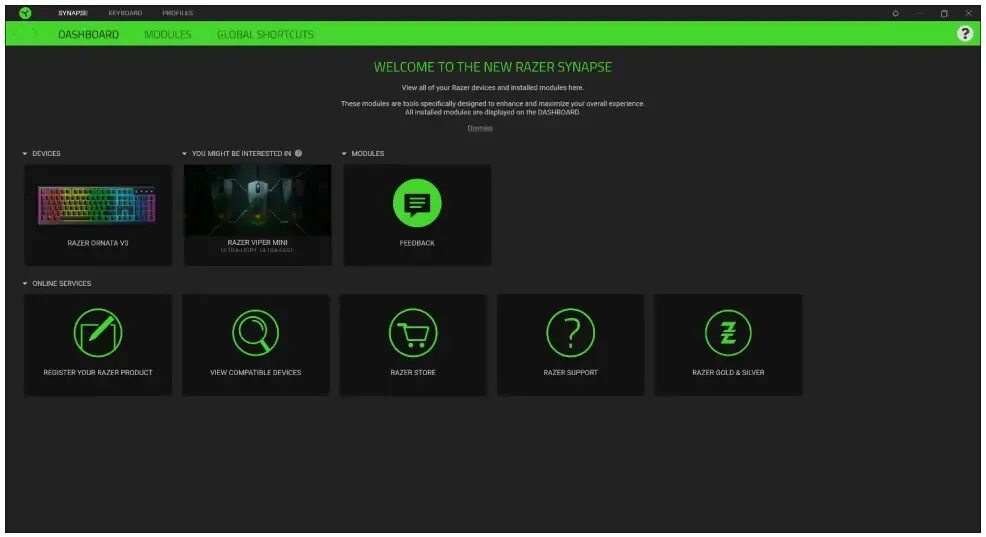The image size is (986, 537).
Task: Dismiss the welcome message
Action: [480, 128]
